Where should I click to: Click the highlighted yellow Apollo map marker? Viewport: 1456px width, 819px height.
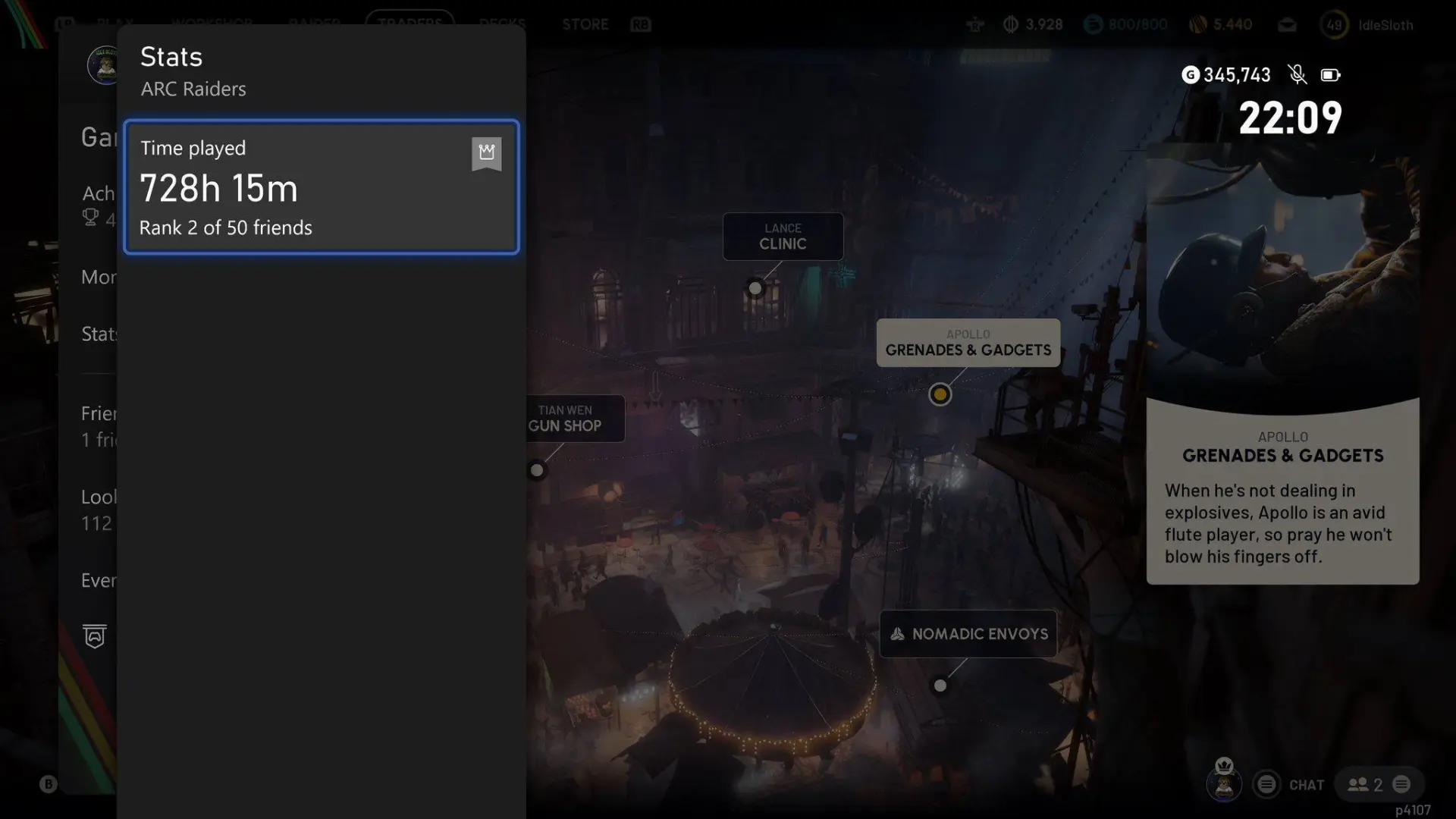pyautogui.click(x=940, y=394)
